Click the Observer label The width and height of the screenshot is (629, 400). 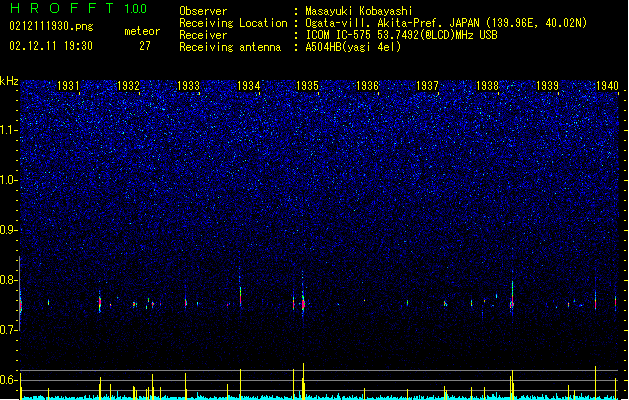click(203, 11)
